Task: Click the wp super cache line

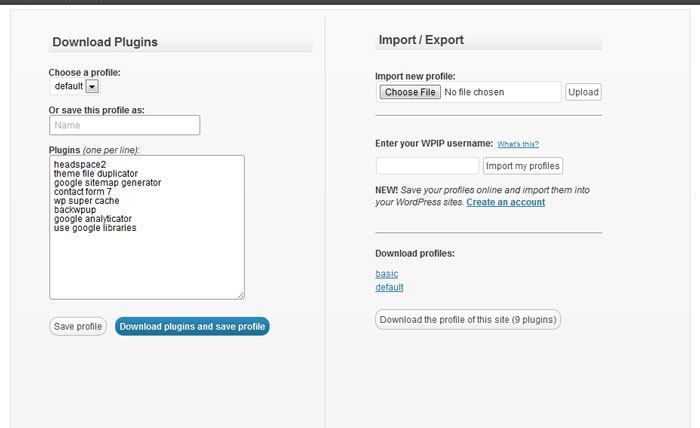Action: pos(87,201)
